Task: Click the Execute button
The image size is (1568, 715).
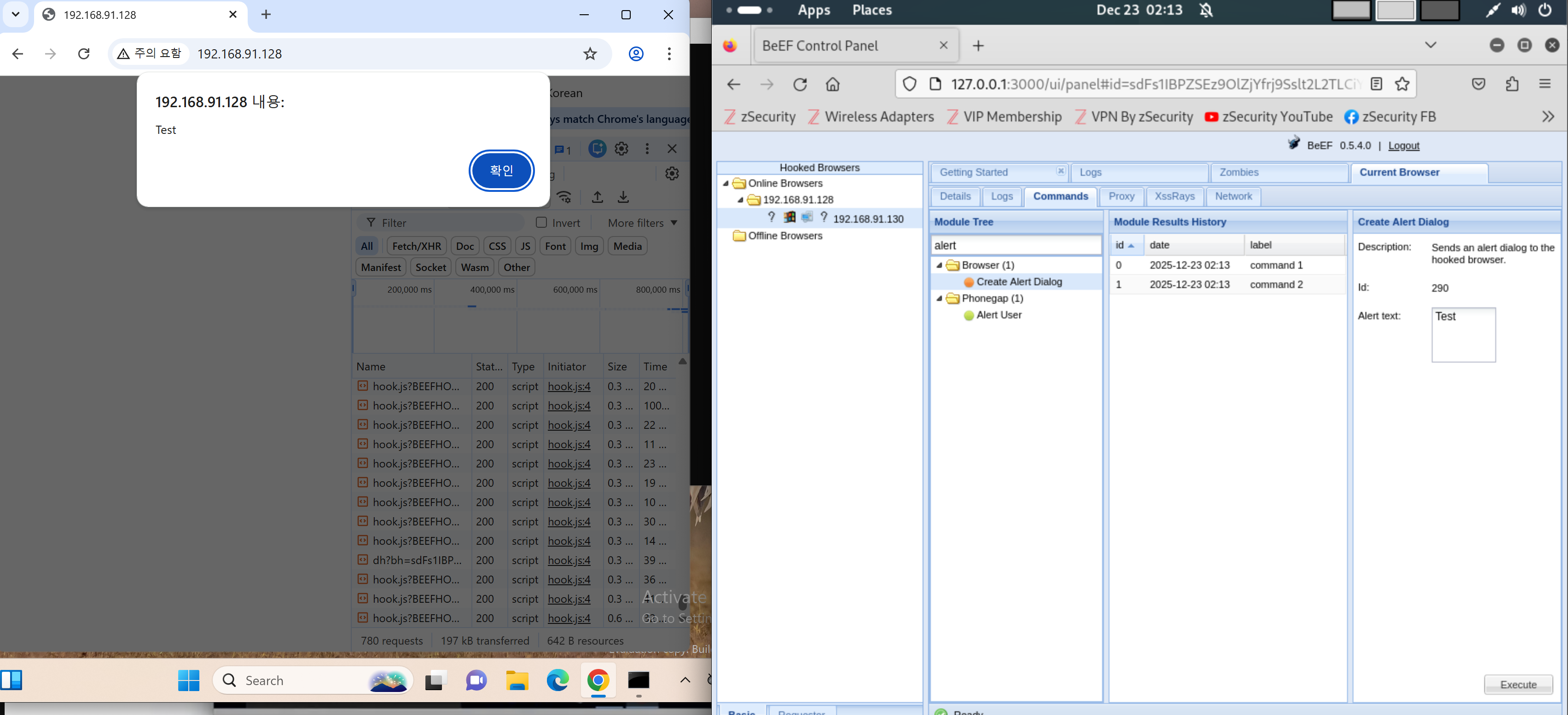Action: 1517,684
